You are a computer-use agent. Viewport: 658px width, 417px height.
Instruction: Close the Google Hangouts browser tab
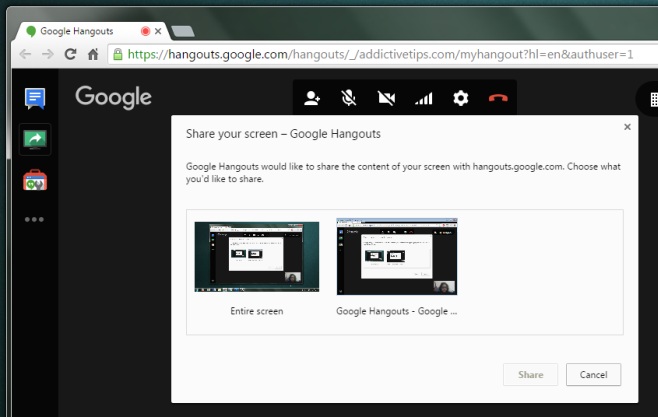coord(158,31)
